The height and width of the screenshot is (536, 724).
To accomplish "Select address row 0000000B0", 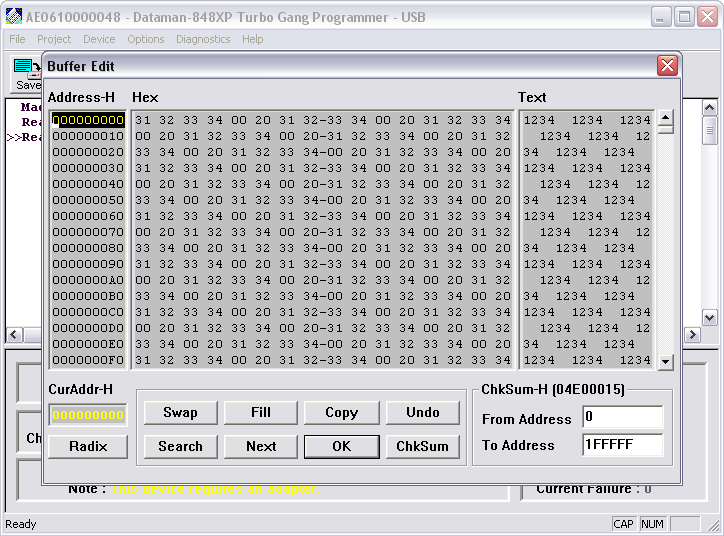I will pos(88,296).
